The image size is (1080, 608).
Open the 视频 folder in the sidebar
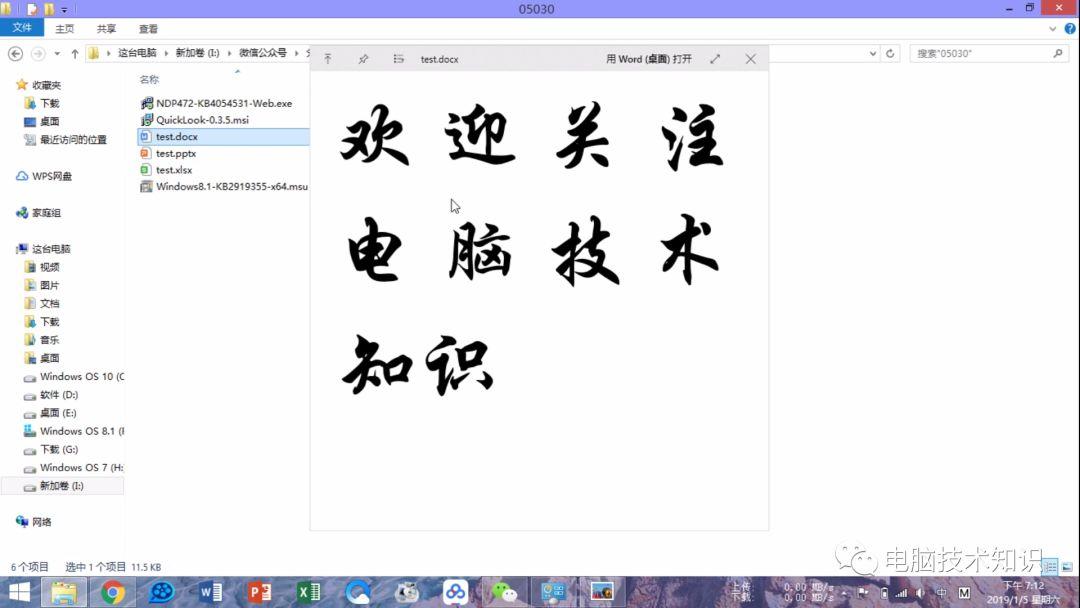(49, 267)
